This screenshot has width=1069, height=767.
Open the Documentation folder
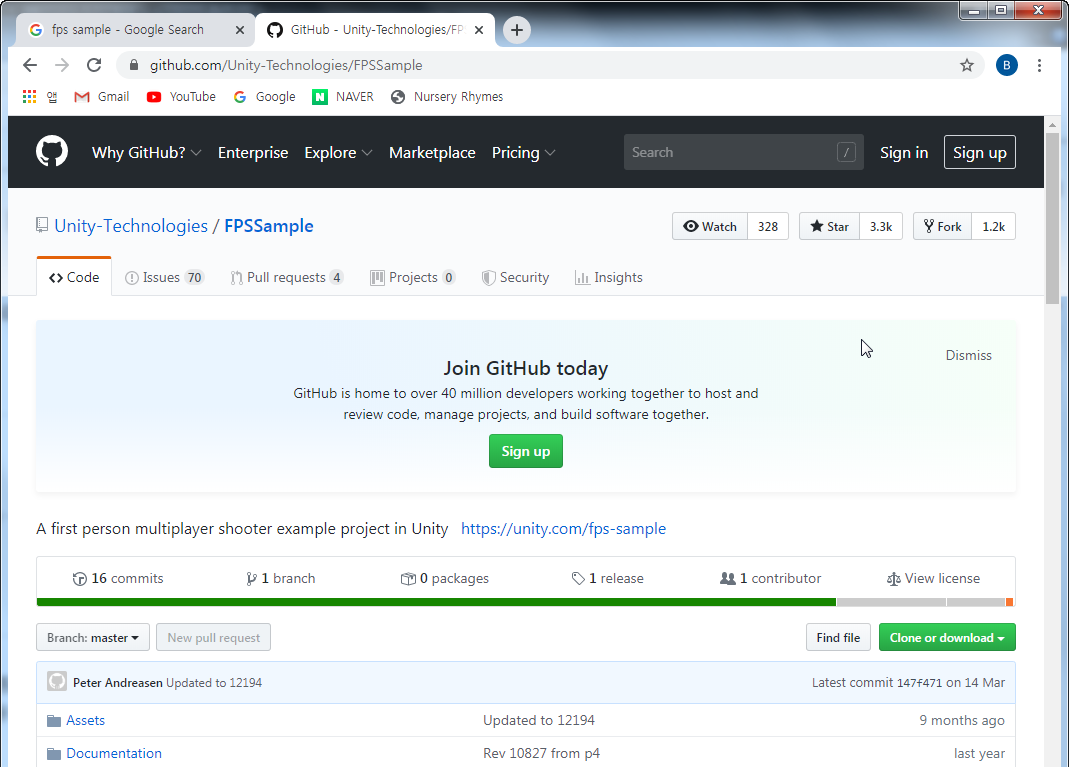(x=114, y=753)
